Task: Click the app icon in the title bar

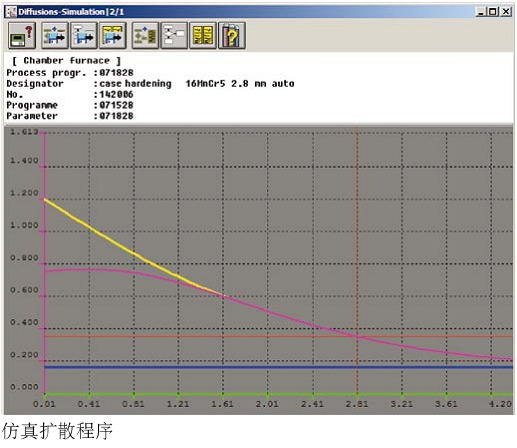Action: click(x=11, y=12)
